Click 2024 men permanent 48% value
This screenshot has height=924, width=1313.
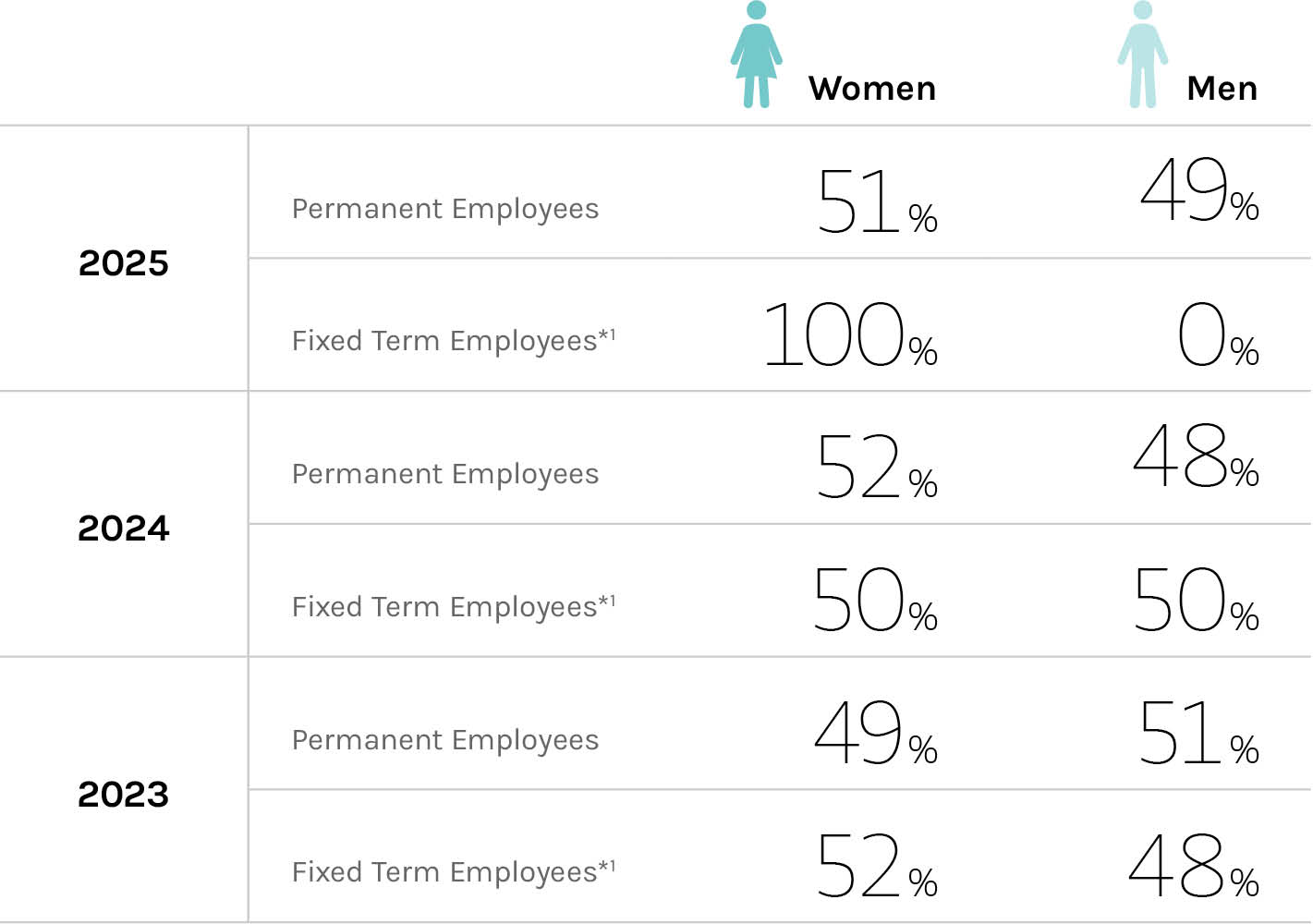click(1196, 456)
